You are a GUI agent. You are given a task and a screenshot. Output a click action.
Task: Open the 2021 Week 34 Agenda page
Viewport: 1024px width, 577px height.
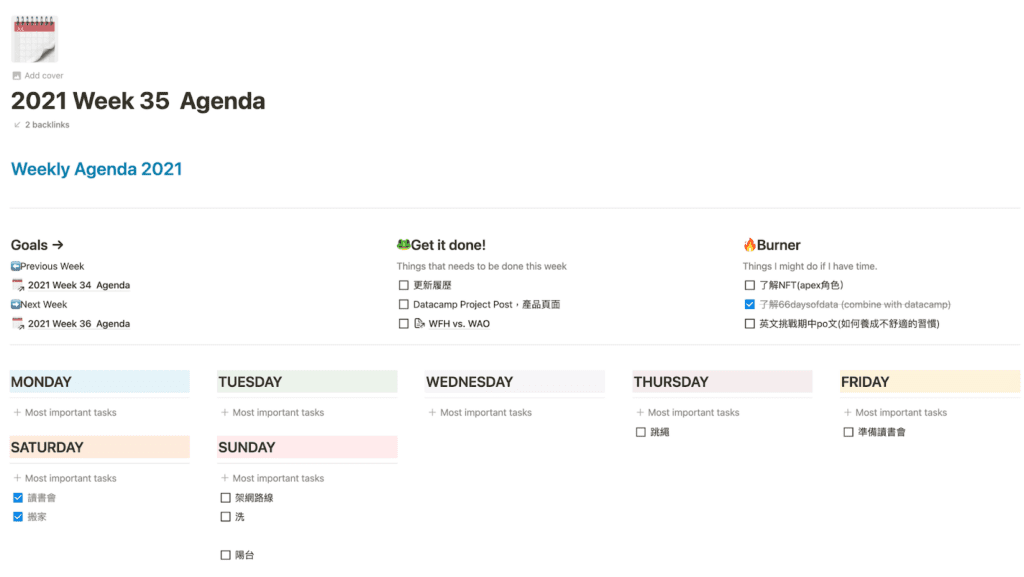pos(78,286)
